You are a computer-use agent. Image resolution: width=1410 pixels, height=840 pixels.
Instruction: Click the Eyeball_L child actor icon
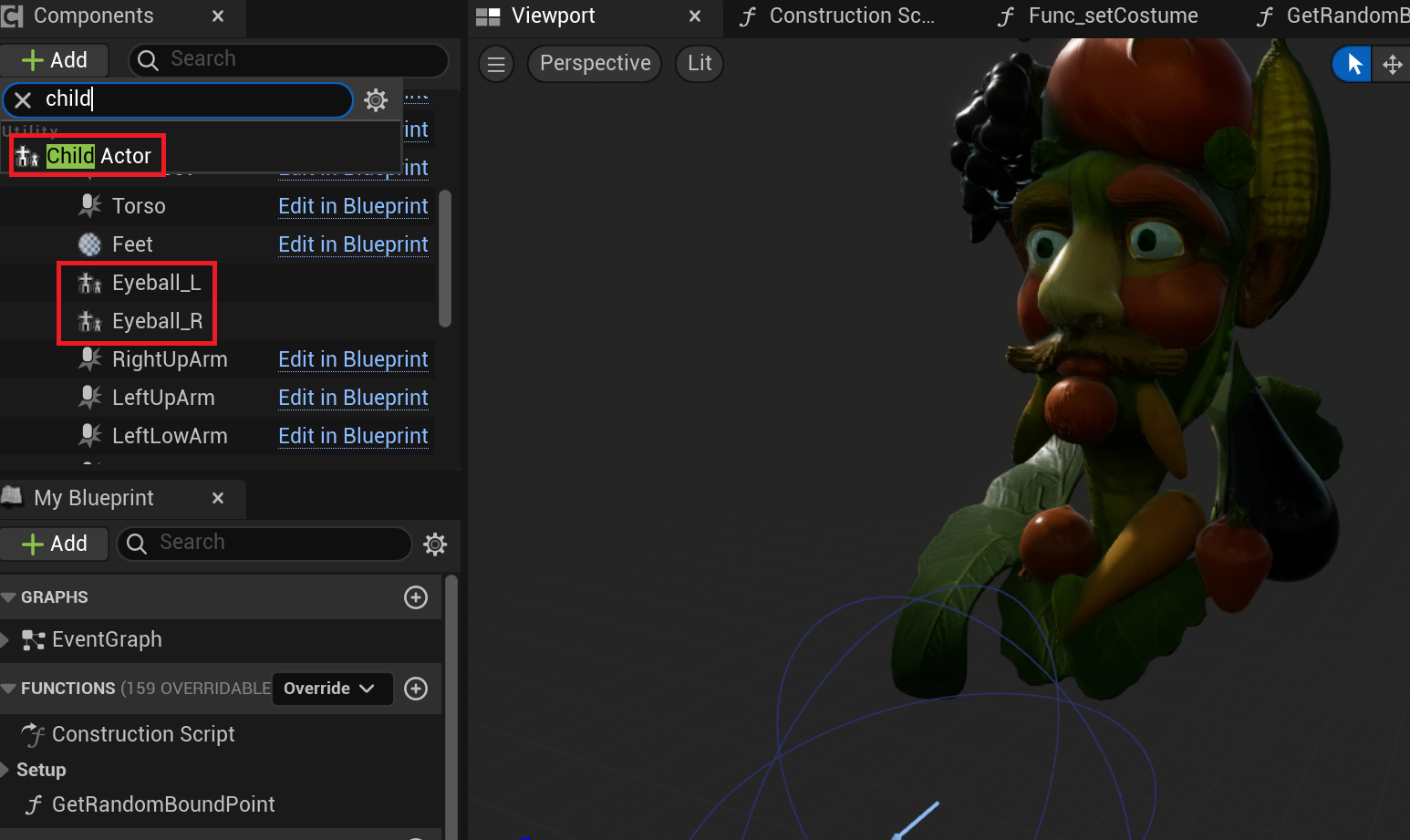(89, 283)
